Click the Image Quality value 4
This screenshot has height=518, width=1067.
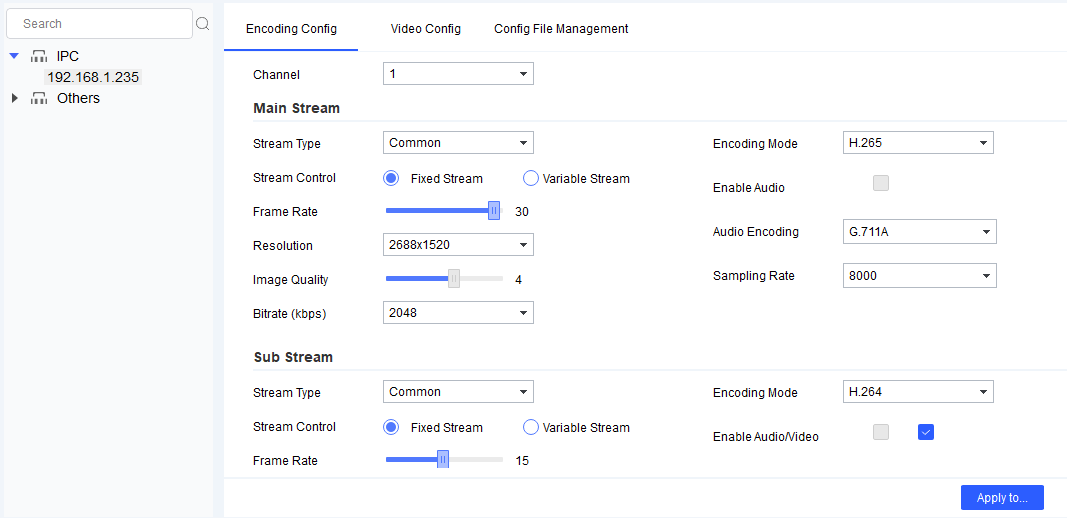519,279
